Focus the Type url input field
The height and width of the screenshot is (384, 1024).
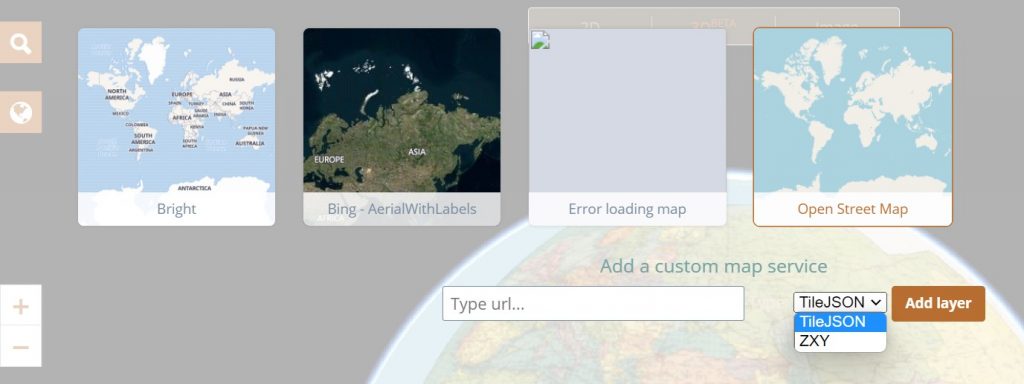pos(593,304)
